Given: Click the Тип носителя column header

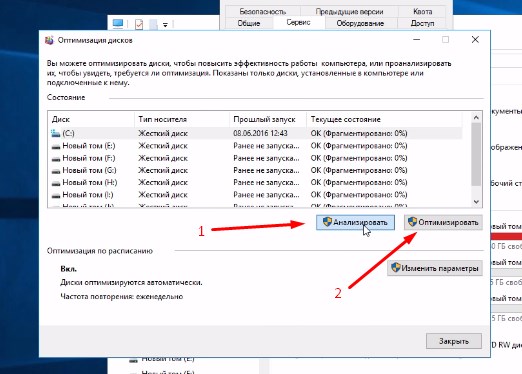Looking at the screenshot, I should (182, 119).
